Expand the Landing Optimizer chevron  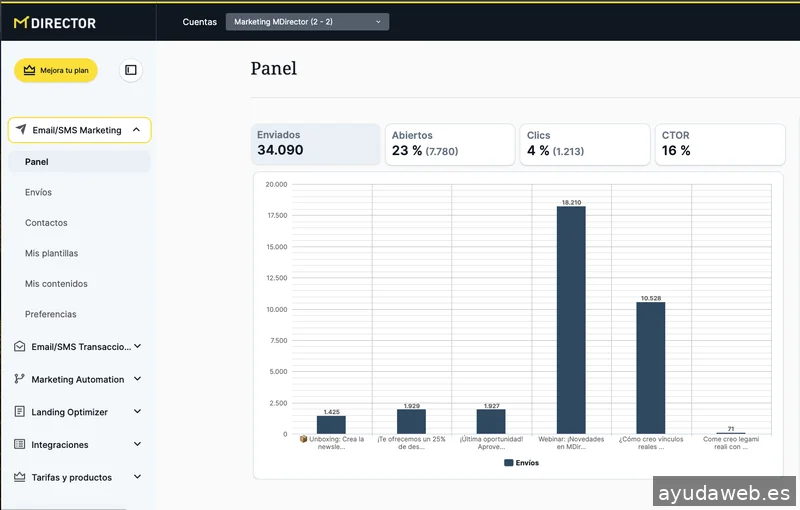[137, 412]
